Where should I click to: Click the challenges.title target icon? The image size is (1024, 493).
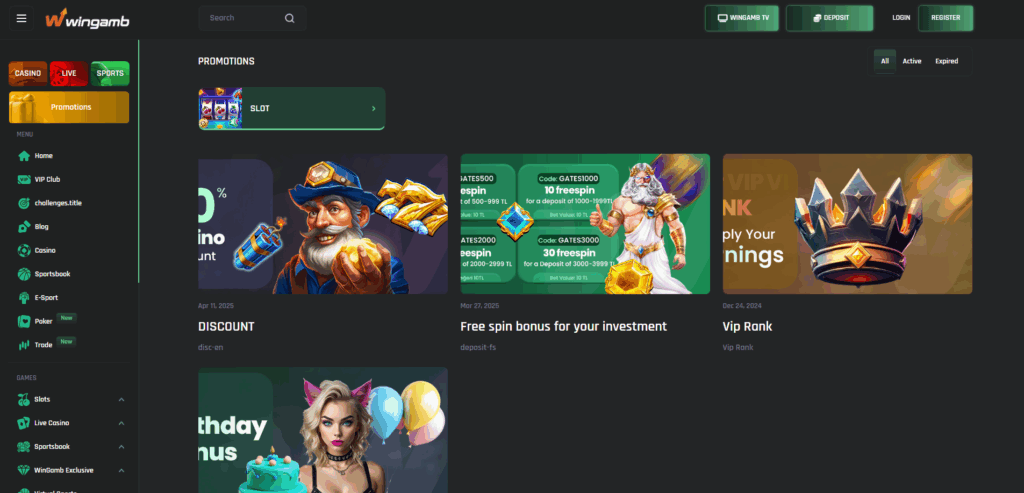pos(24,203)
